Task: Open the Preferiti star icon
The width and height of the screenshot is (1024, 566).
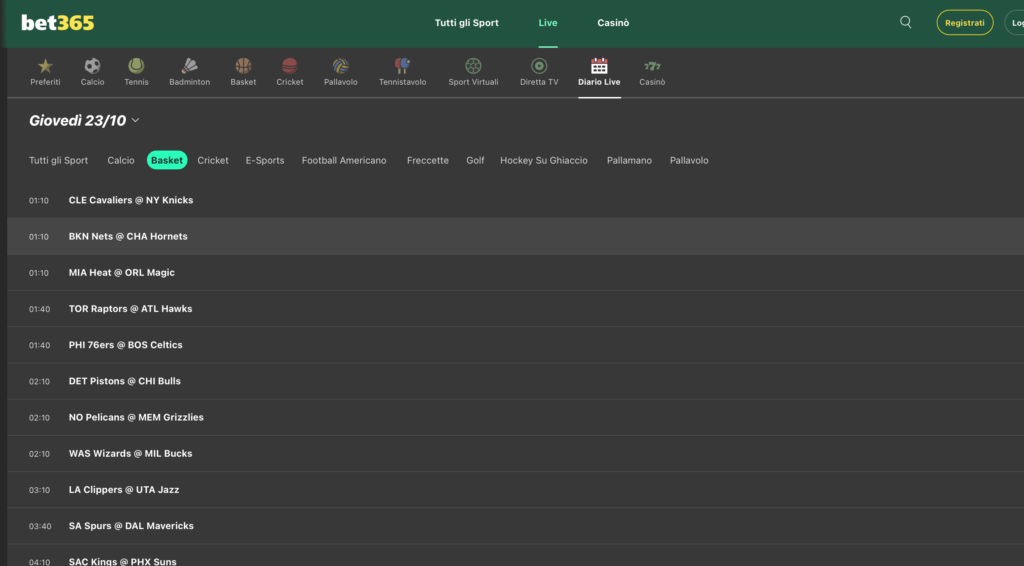Action: pos(45,66)
